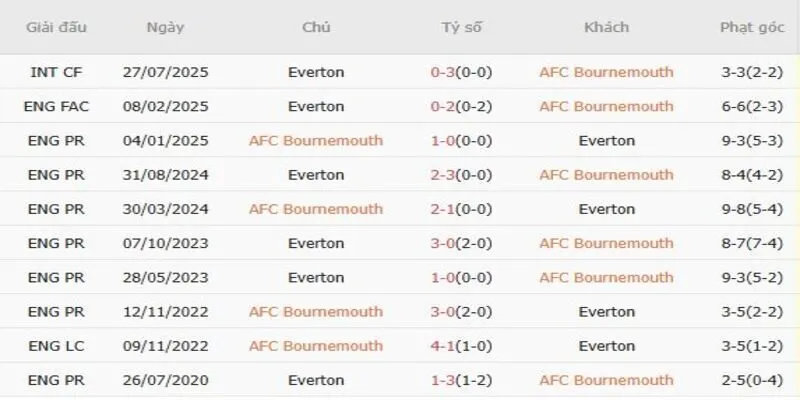800x400 pixels.
Task: Click the 'Giải đấu' column header
Action: pyautogui.click(x=54, y=27)
